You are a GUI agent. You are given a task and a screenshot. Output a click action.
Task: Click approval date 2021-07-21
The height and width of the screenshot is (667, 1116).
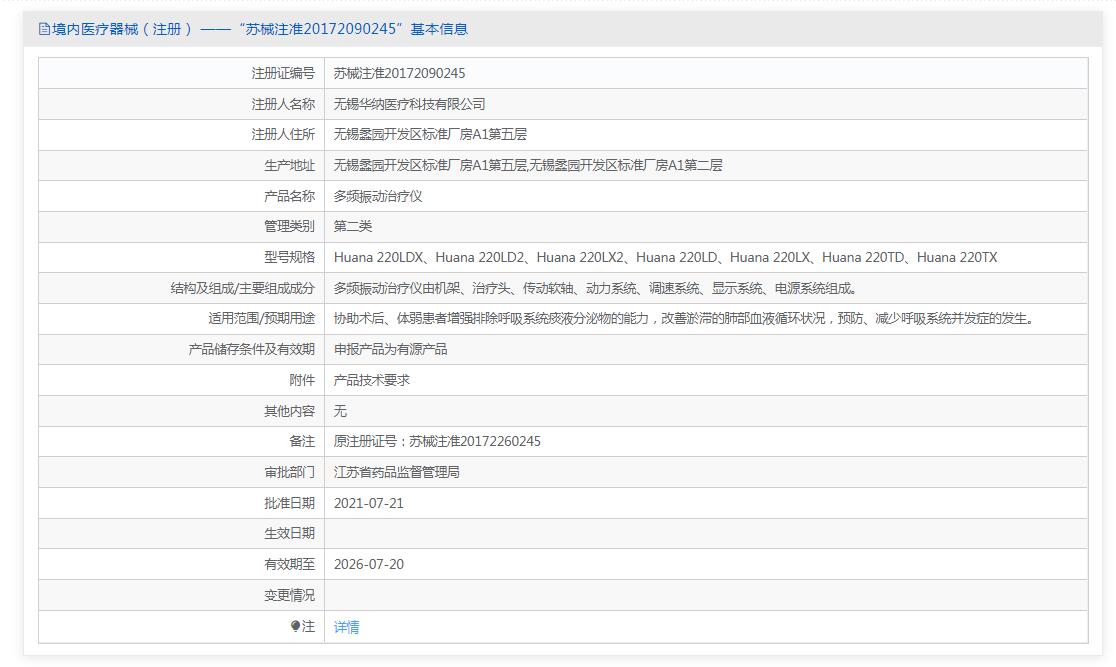click(x=369, y=503)
